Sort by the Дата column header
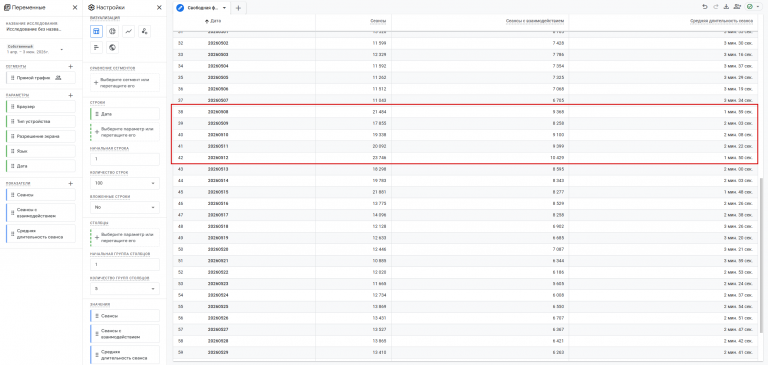Screen dimensions: 768x365 tap(216, 22)
